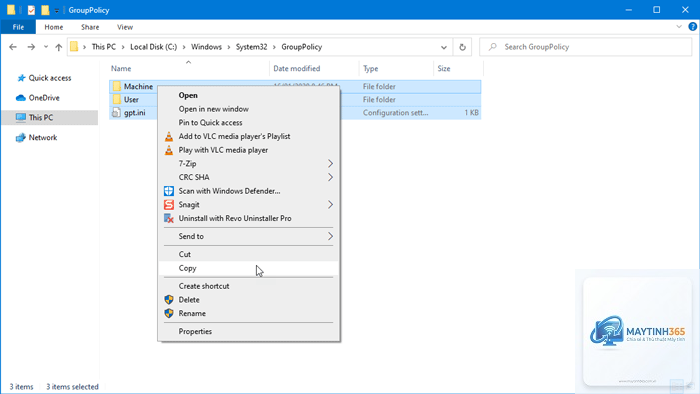This screenshot has height=394, width=700.
Task: Open the recent locations dropdown arrow
Action: pos(46,47)
